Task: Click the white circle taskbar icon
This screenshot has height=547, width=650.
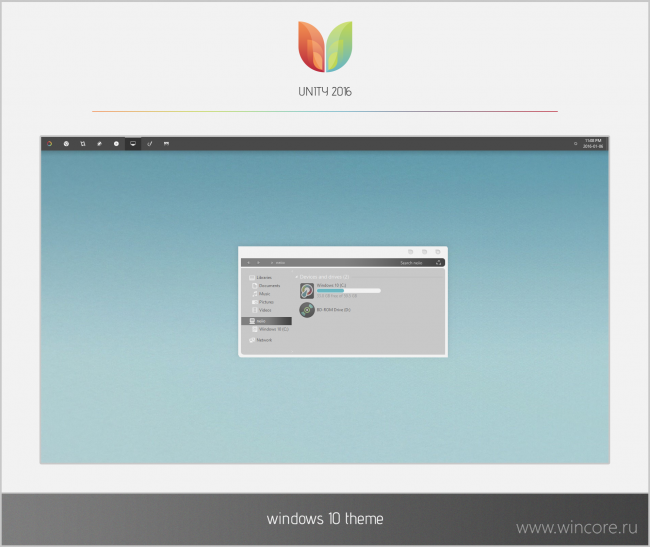Action: 116,144
